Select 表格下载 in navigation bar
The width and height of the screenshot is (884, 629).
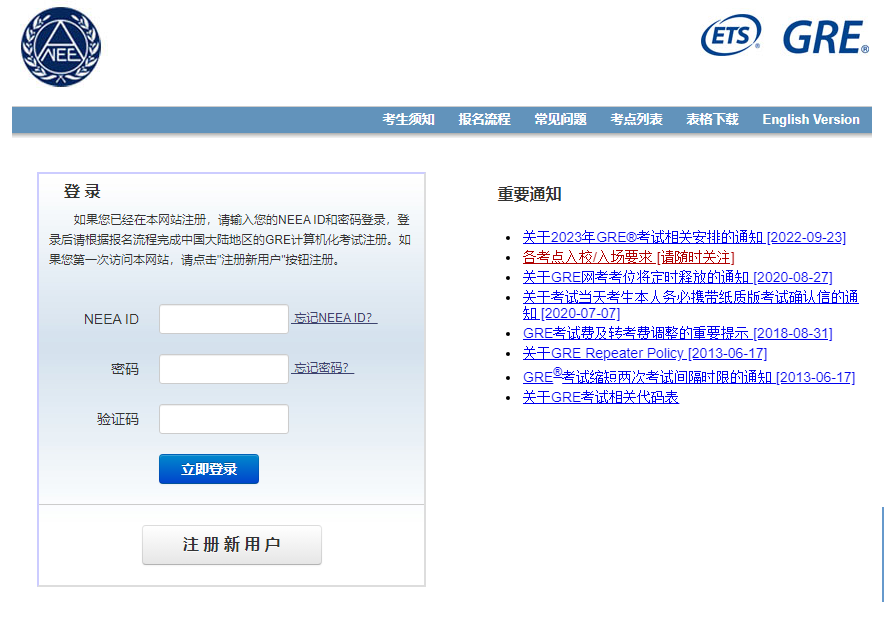pos(712,119)
